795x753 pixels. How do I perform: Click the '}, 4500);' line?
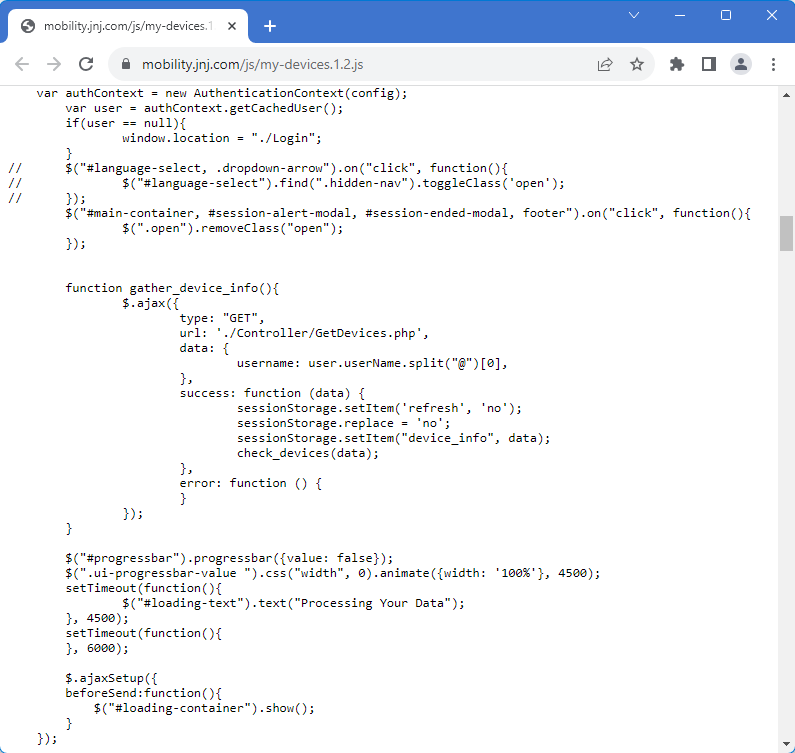point(97,618)
